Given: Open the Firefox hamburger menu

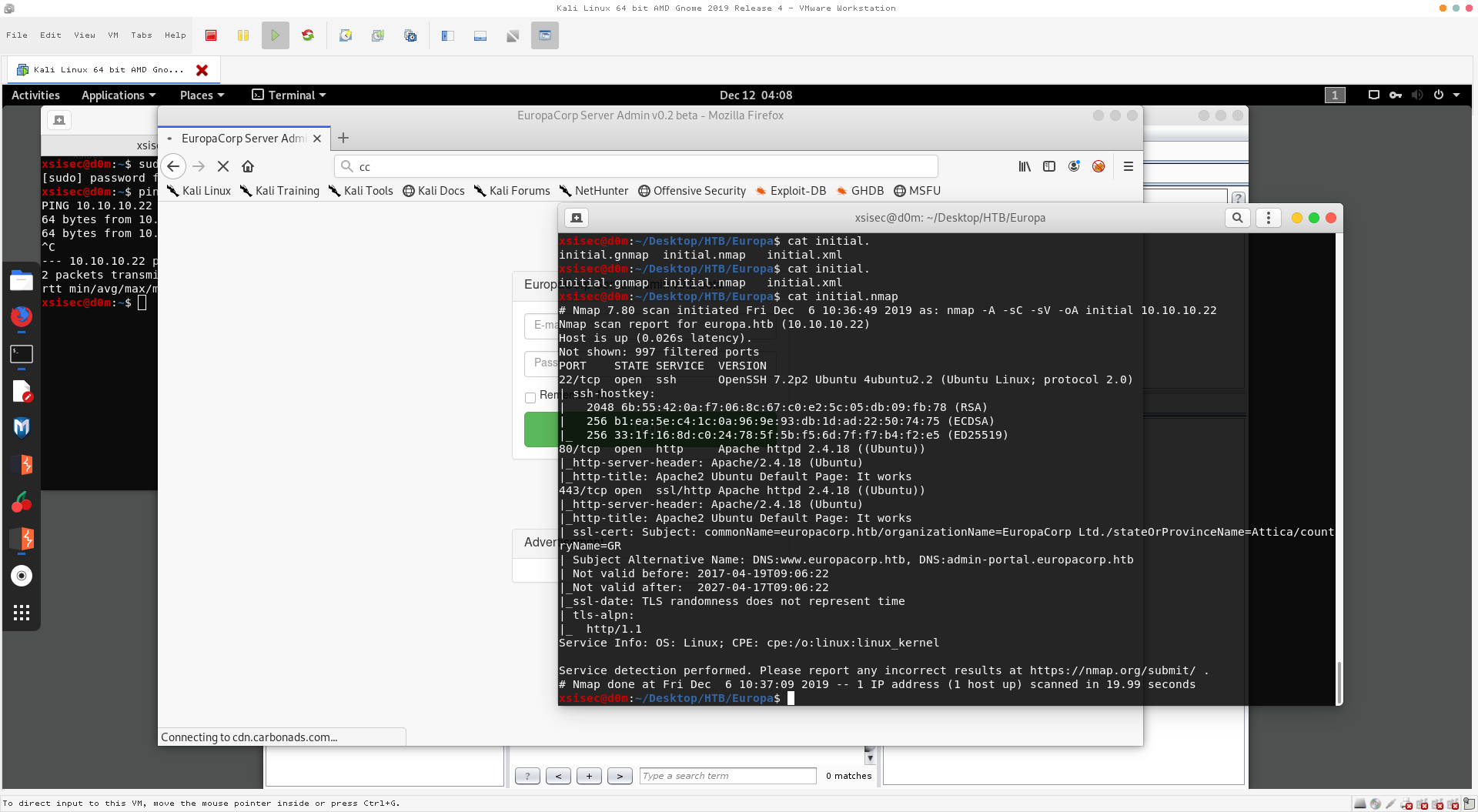Looking at the screenshot, I should click(x=1129, y=166).
